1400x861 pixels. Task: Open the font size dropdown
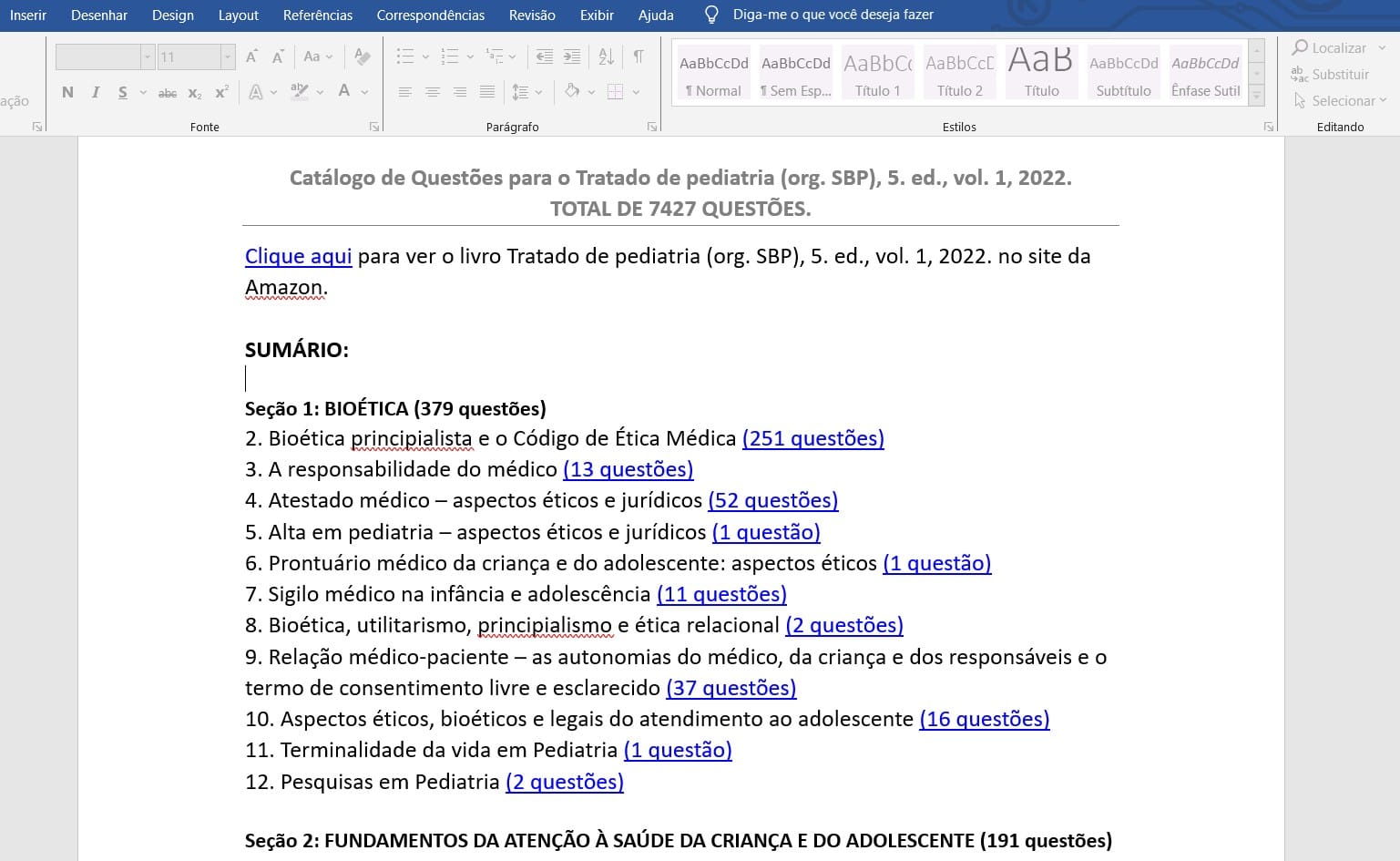[228, 57]
